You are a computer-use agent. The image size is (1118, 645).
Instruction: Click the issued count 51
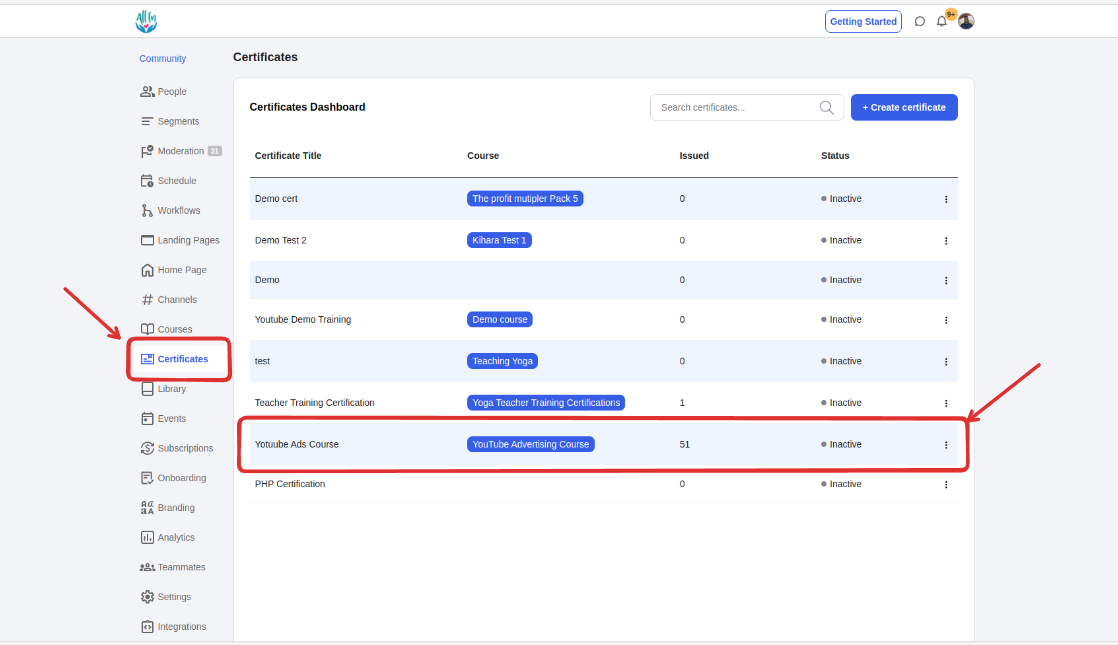(x=684, y=444)
